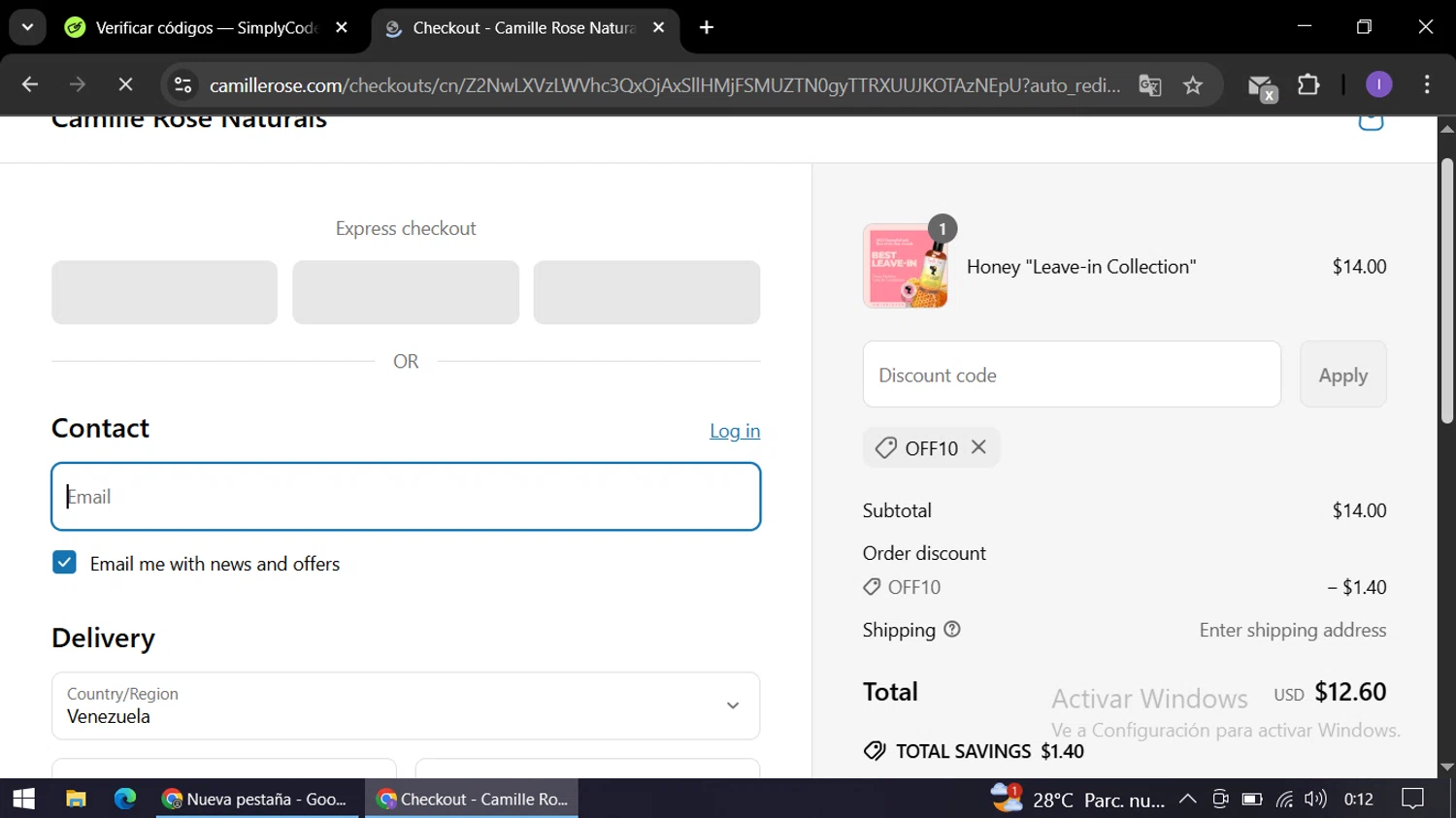
Task: Open the Nueva pestaña Chrome taskbar window
Action: tap(257, 799)
